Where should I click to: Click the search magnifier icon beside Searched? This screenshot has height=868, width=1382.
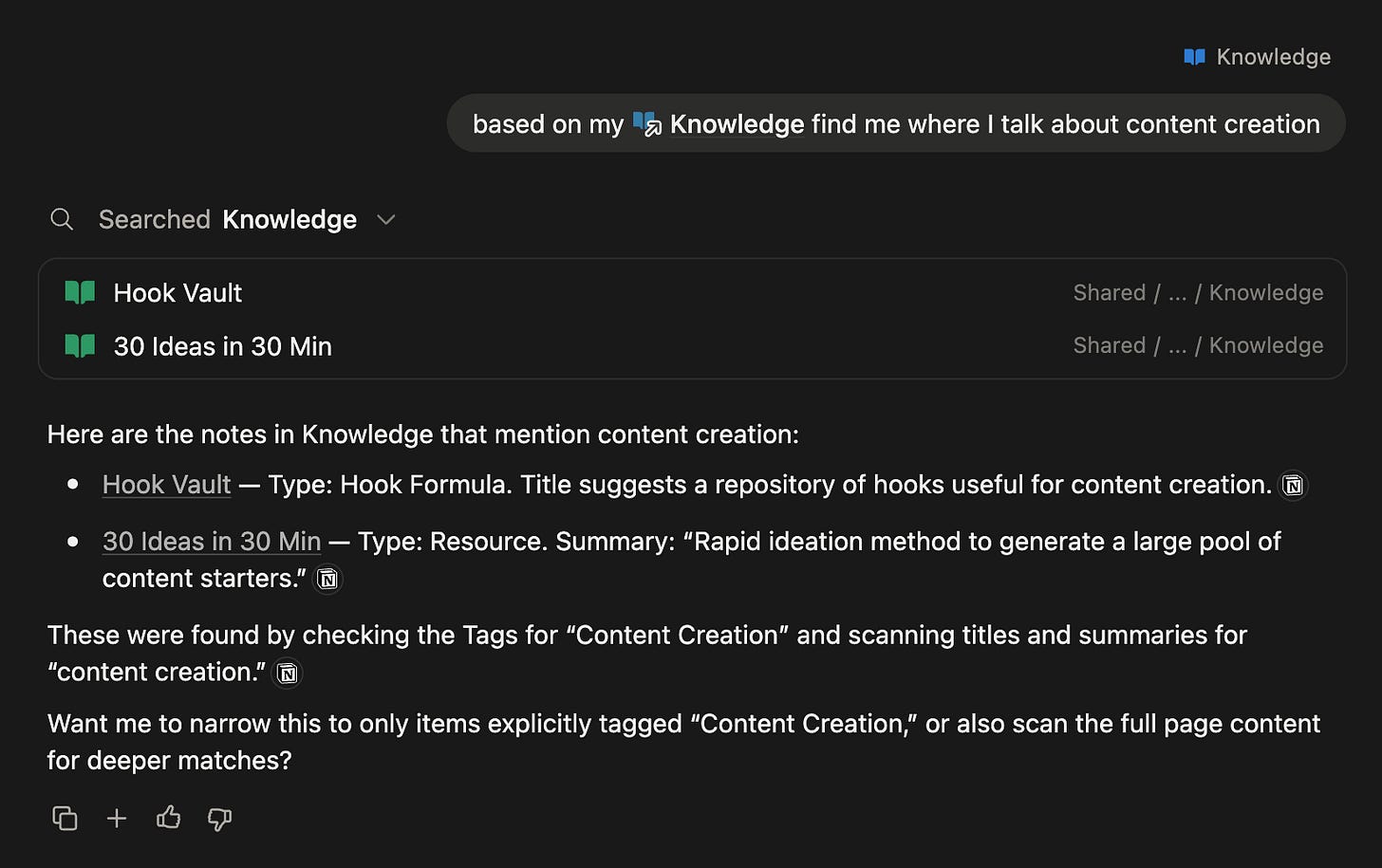pos(62,219)
